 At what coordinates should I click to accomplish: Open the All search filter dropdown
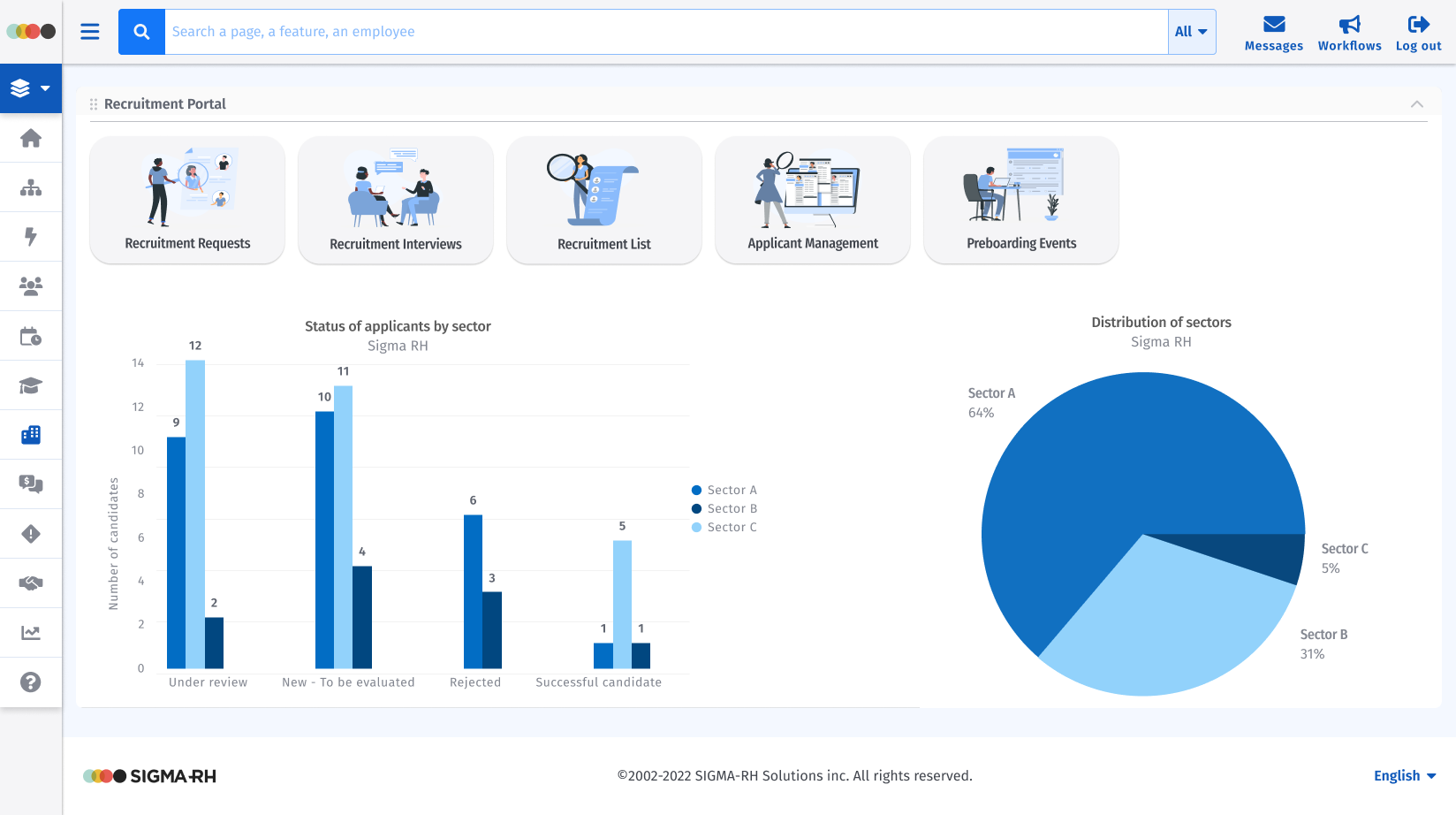[1192, 32]
